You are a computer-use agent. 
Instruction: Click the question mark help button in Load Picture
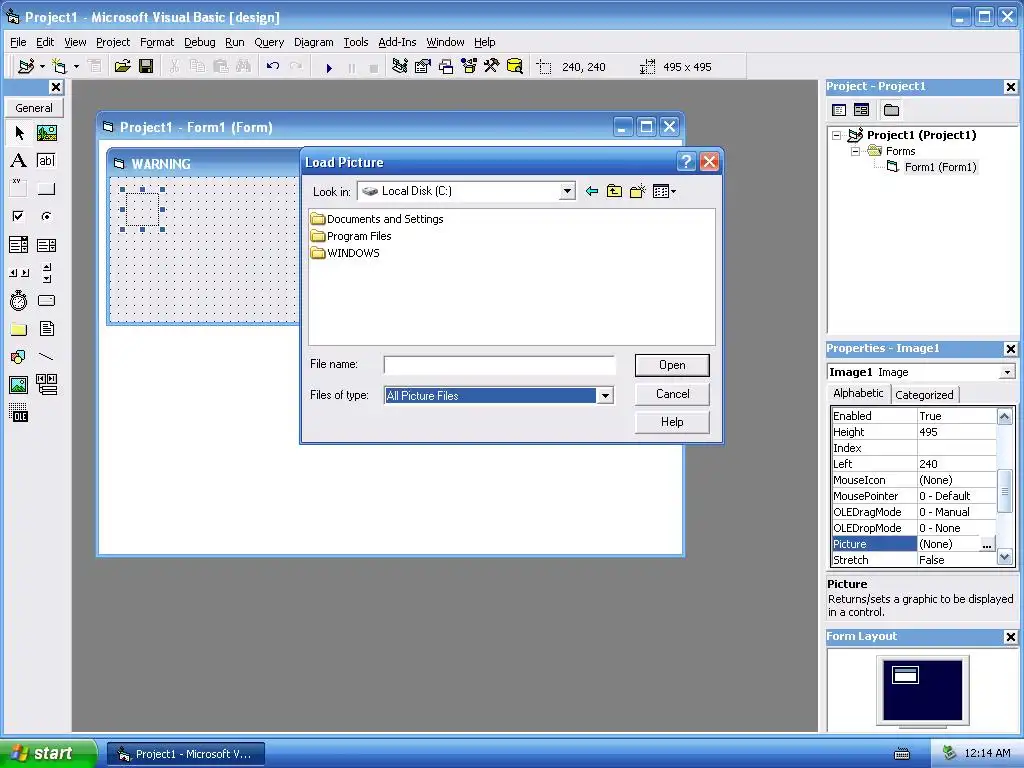(x=686, y=161)
